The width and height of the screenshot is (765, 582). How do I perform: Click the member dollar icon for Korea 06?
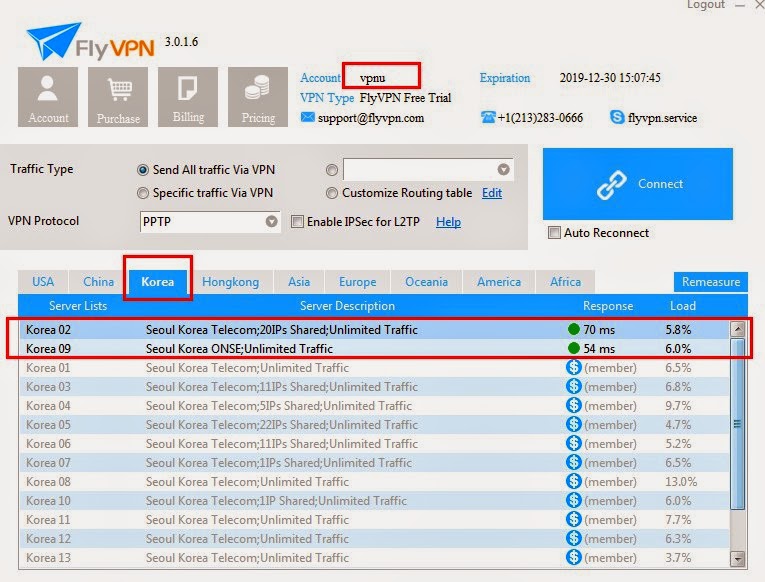click(x=574, y=443)
